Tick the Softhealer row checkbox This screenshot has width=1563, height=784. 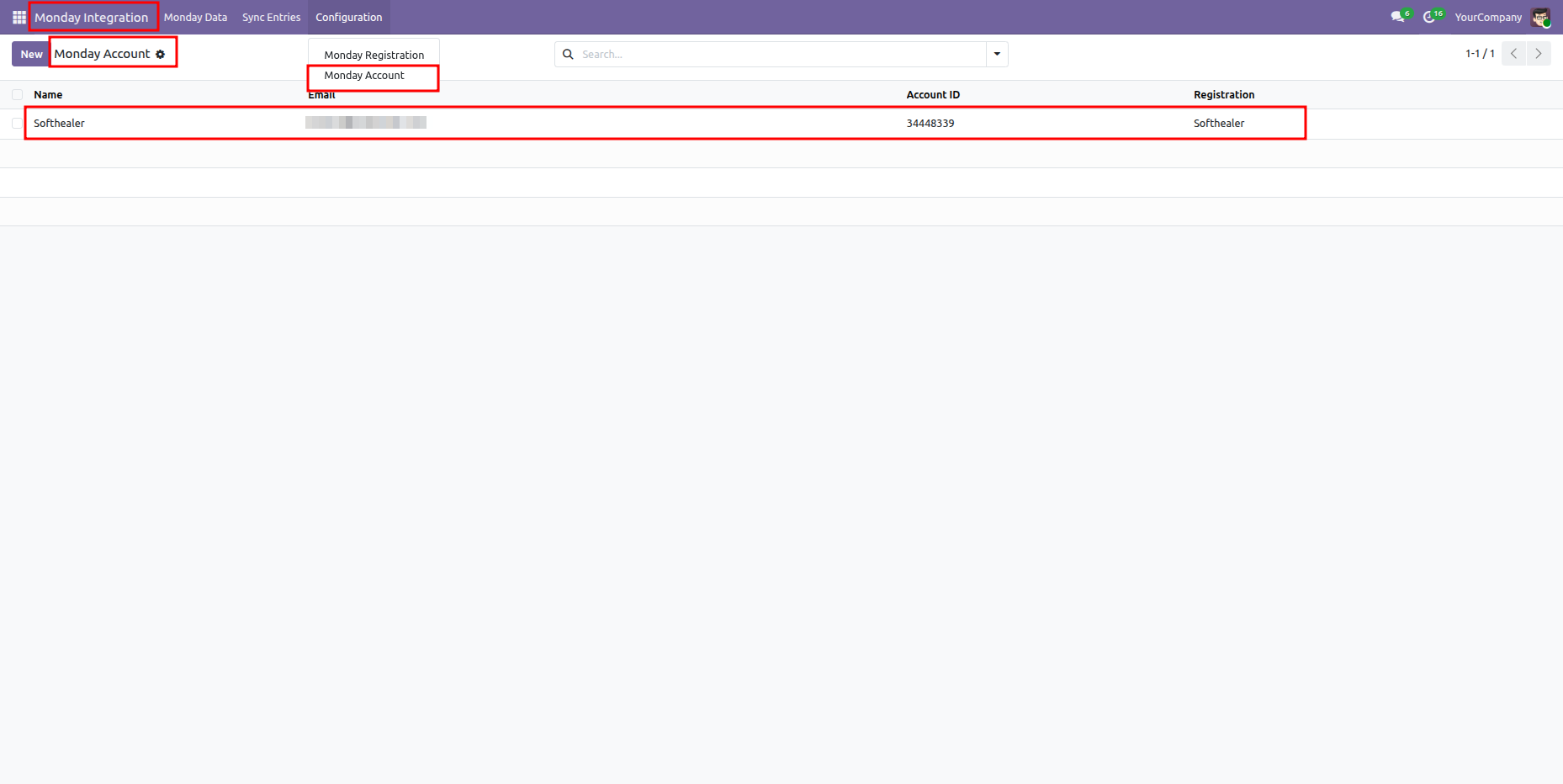click(17, 123)
